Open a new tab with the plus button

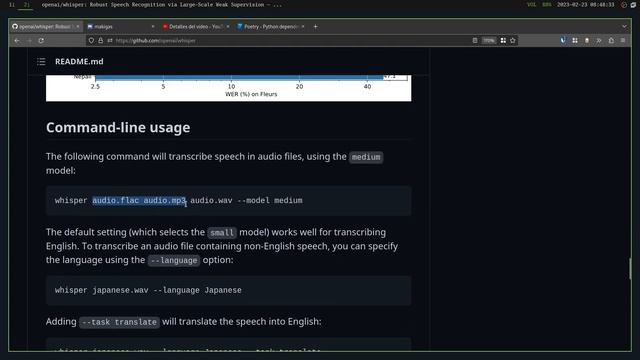[315, 27]
